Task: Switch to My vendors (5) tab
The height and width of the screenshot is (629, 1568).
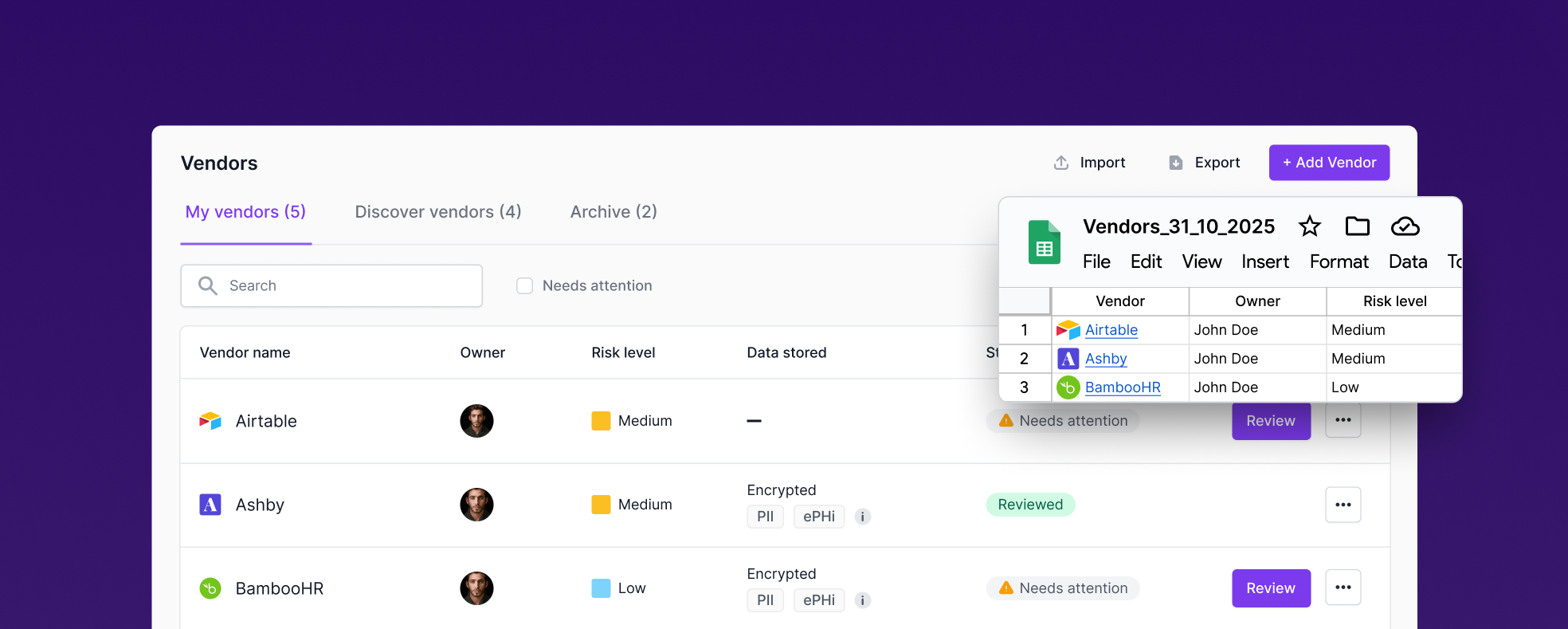Action: pos(245,212)
